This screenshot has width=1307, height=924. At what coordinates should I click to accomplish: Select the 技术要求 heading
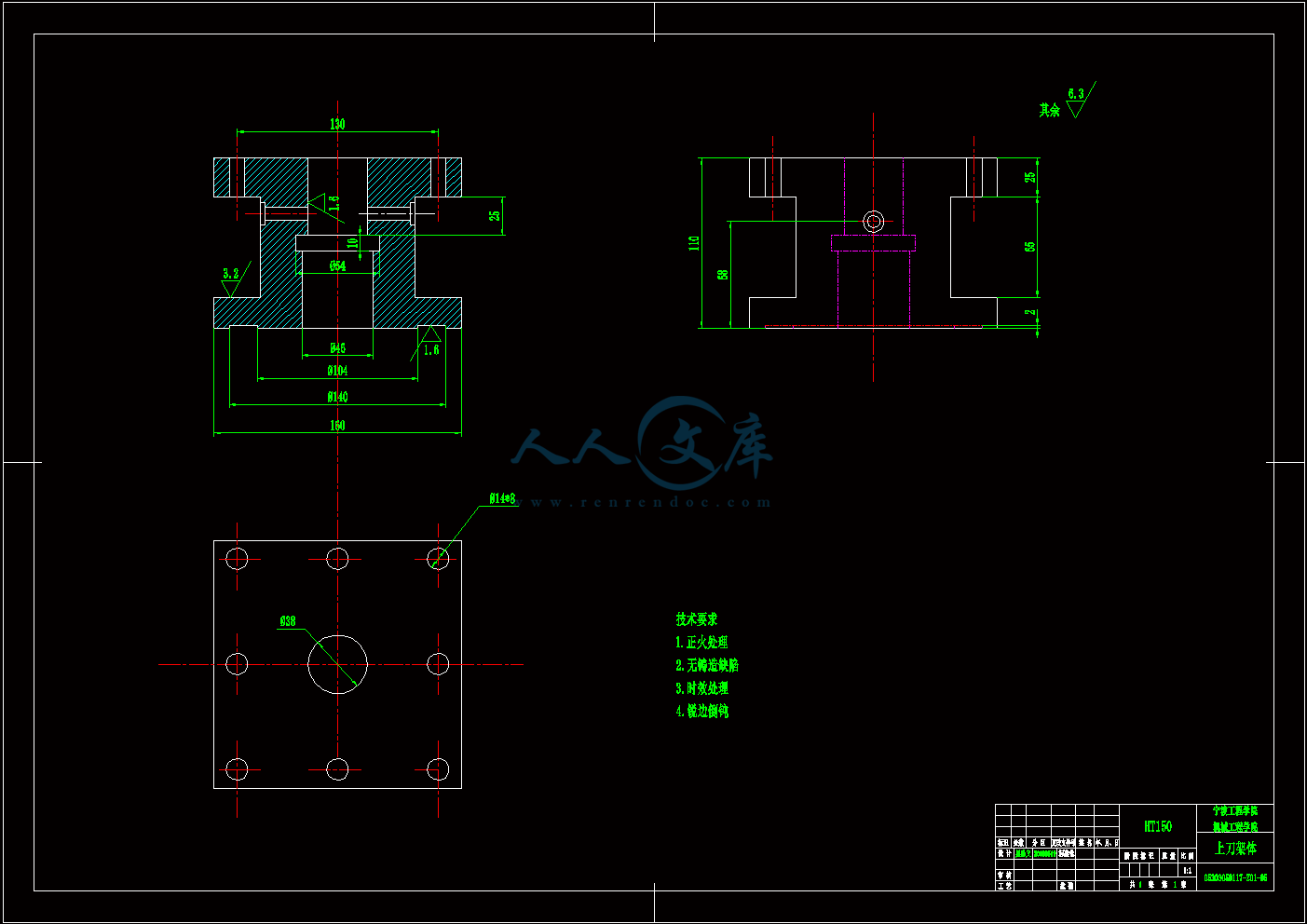pos(697,619)
